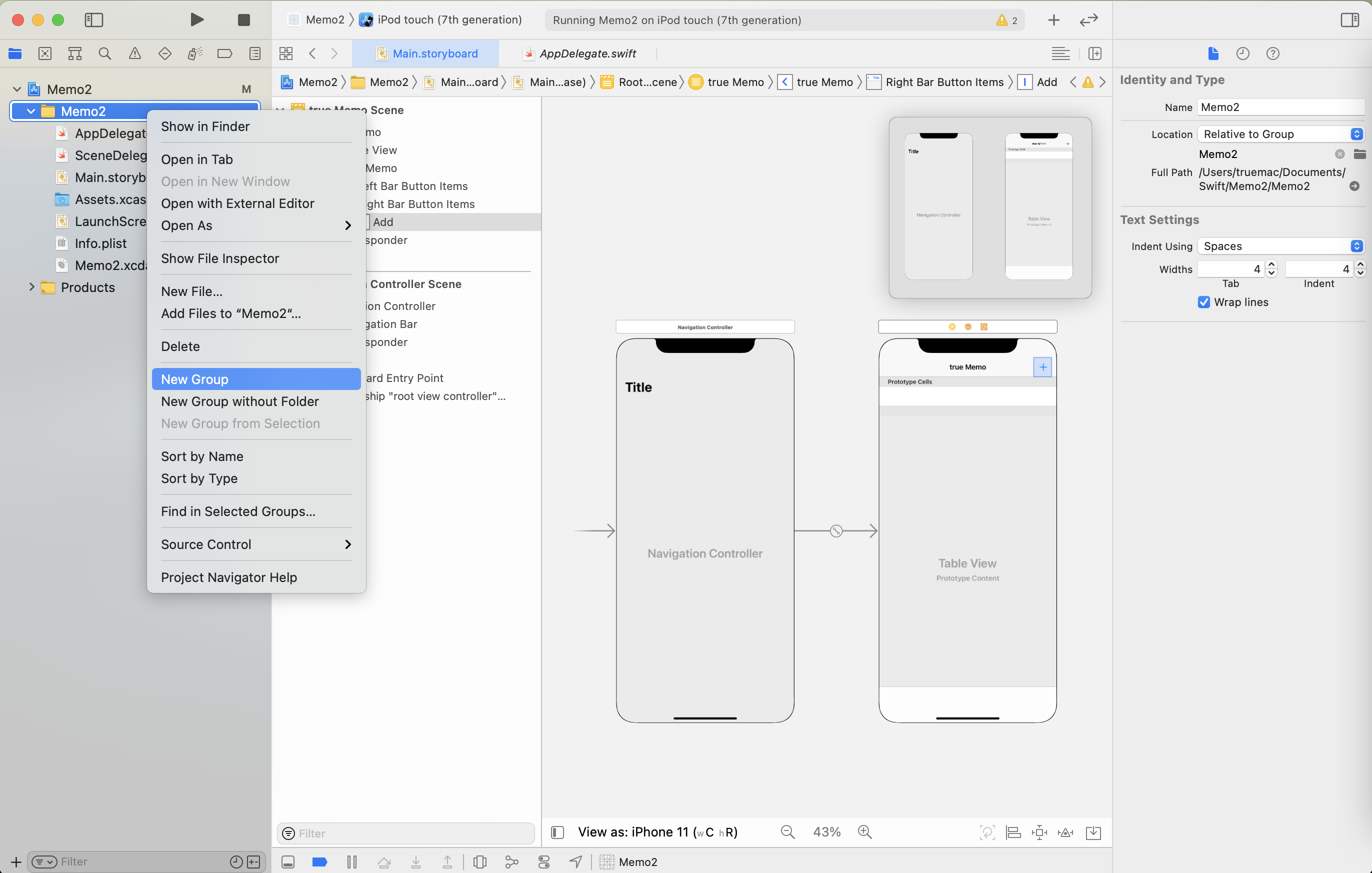1372x873 pixels.
Task: Click the Add Editor on Right icon
Action: (1094, 53)
